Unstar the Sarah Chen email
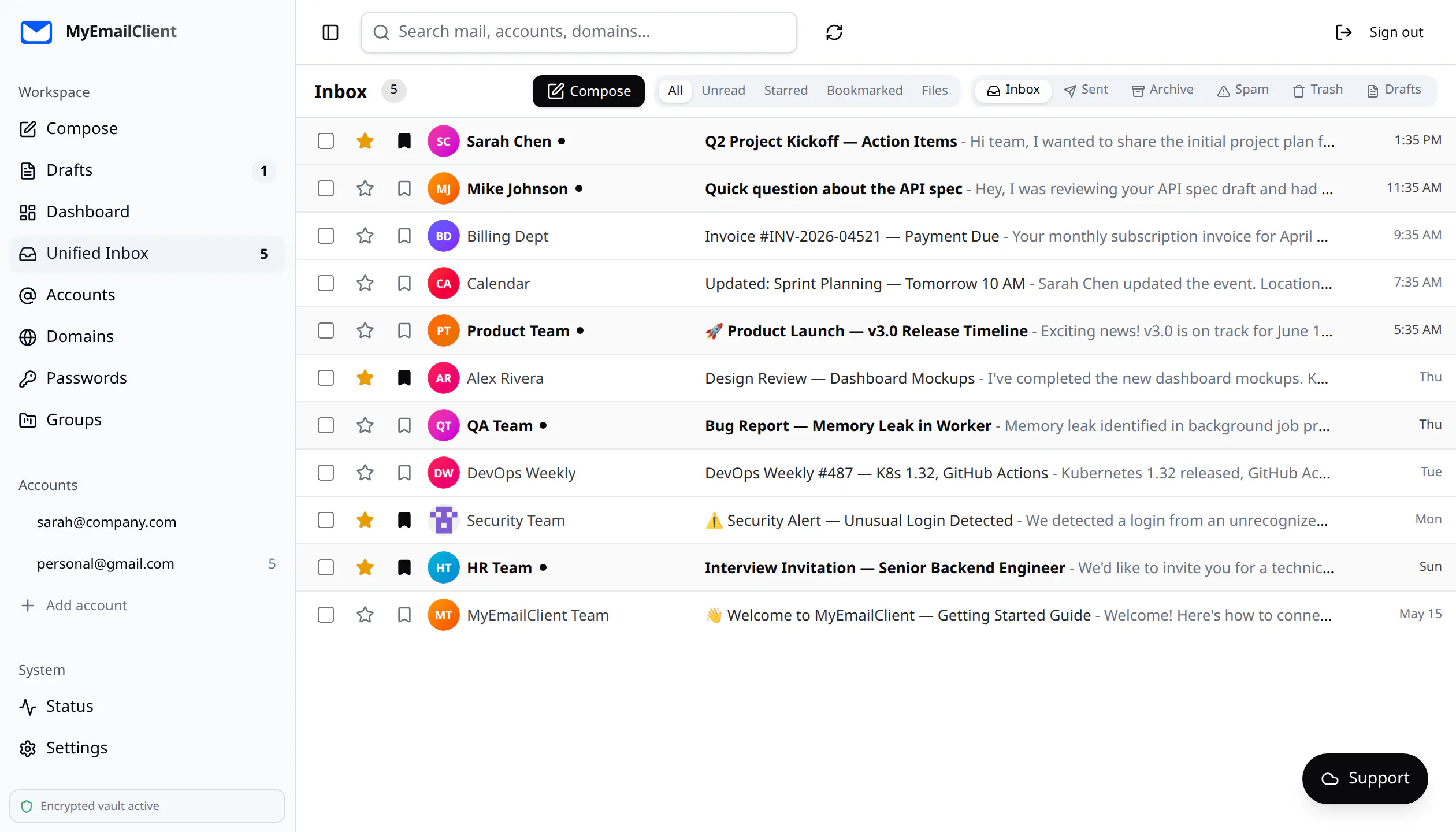 [365, 141]
